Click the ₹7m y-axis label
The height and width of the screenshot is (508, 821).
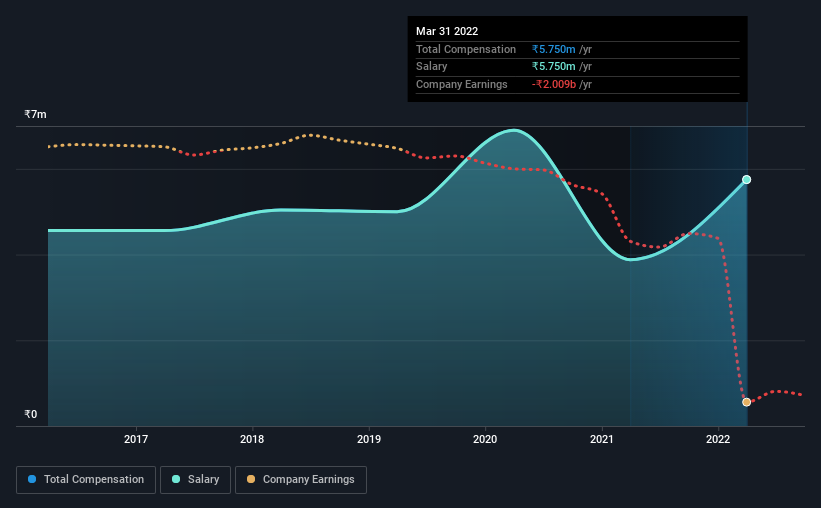[35, 114]
